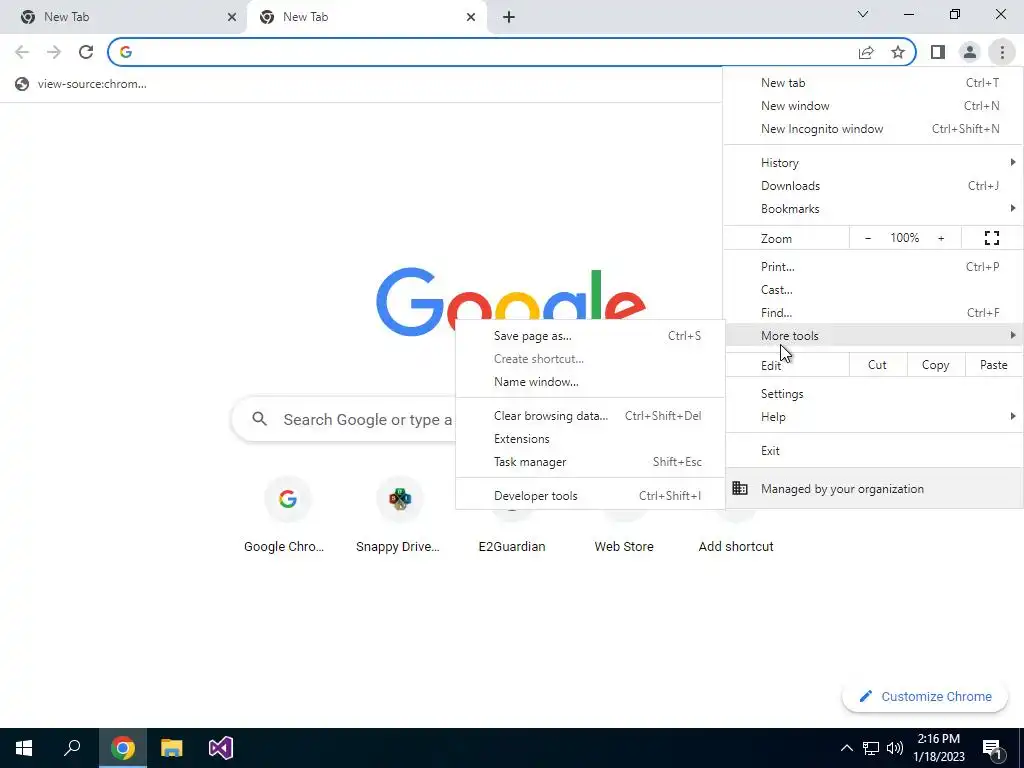The width and height of the screenshot is (1024, 768).
Task: Click the view-source bookmark in bookmarks bar
Action: coord(81,84)
